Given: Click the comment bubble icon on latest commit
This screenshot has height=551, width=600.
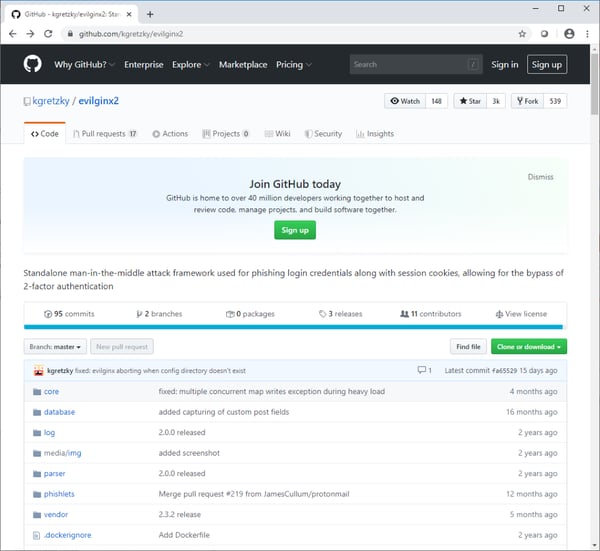Looking at the screenshot, I should (422, 370).
